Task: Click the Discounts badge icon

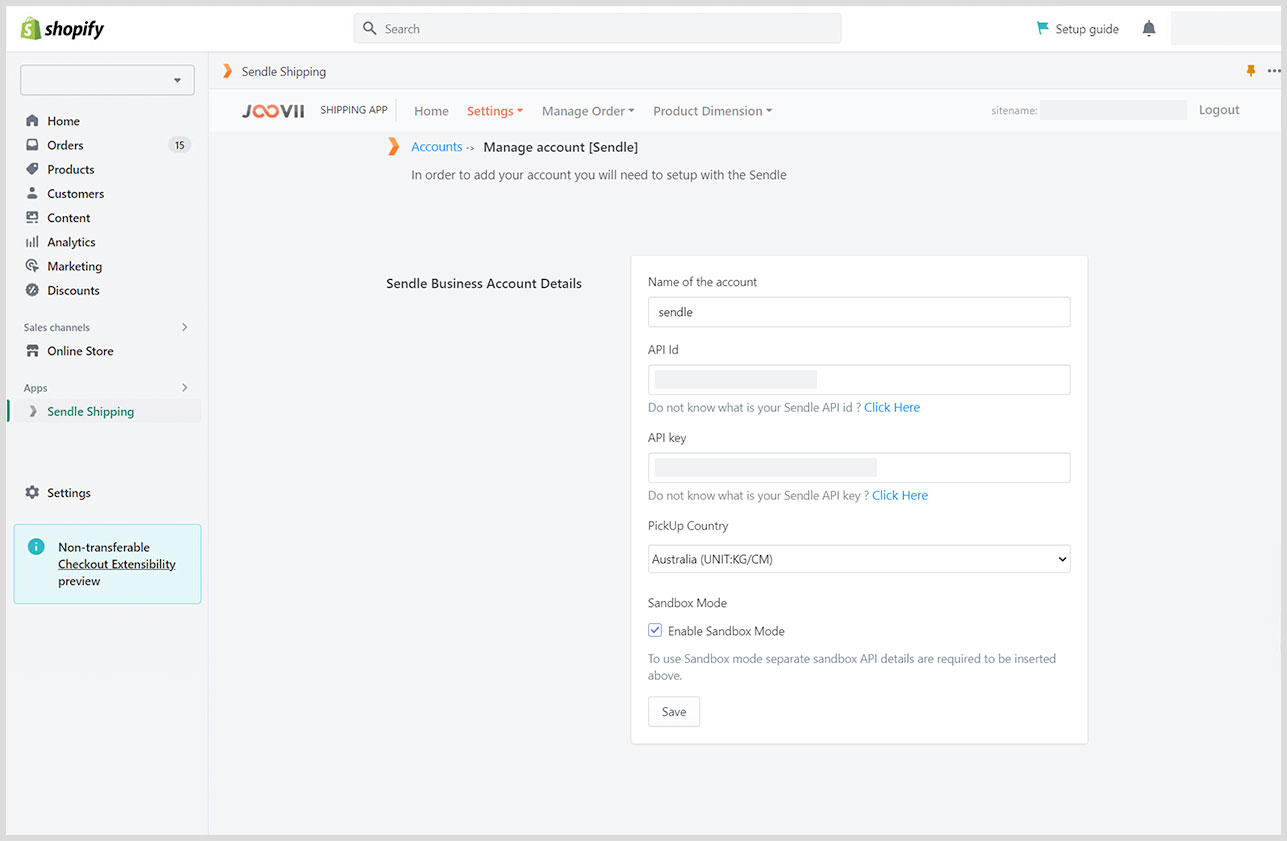Action: 33,290
